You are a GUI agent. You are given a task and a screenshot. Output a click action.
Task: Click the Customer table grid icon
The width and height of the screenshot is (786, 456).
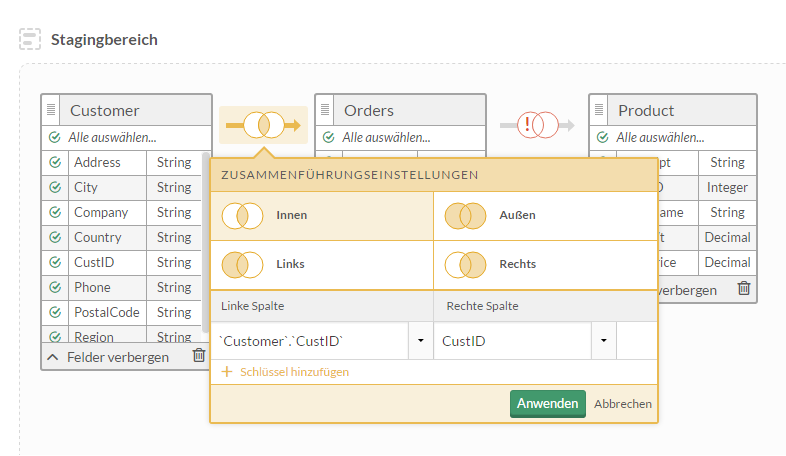pos(53,110)
